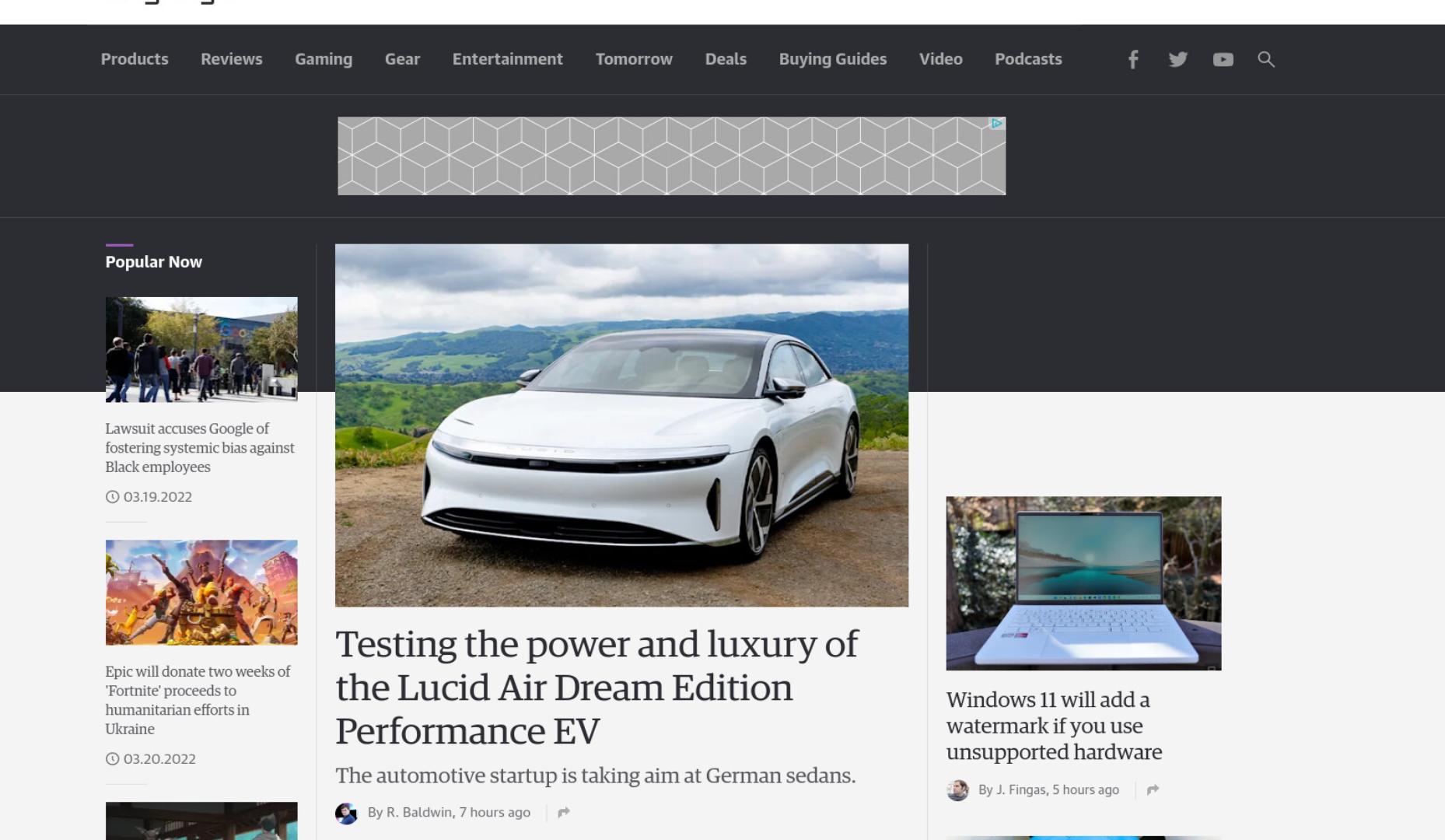
Task: Click author name R. Baldwin
Action: pyautogui.click(x=419, y=812)
